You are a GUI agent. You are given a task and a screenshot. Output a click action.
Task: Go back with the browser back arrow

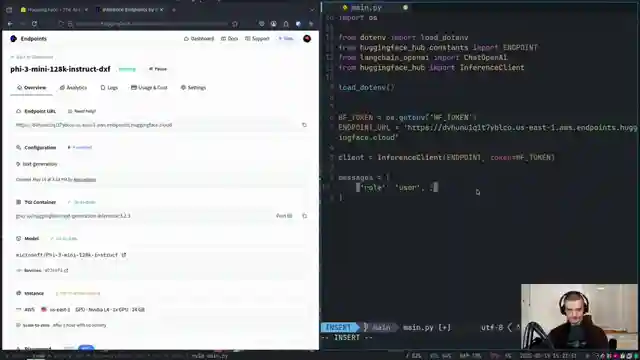coord(10,24)
